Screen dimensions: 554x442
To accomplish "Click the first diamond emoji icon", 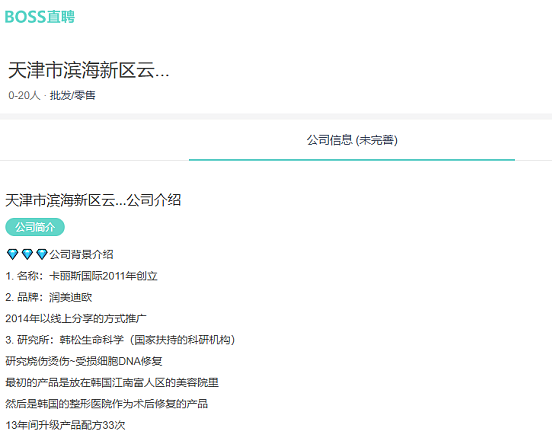I will point(12,254).
